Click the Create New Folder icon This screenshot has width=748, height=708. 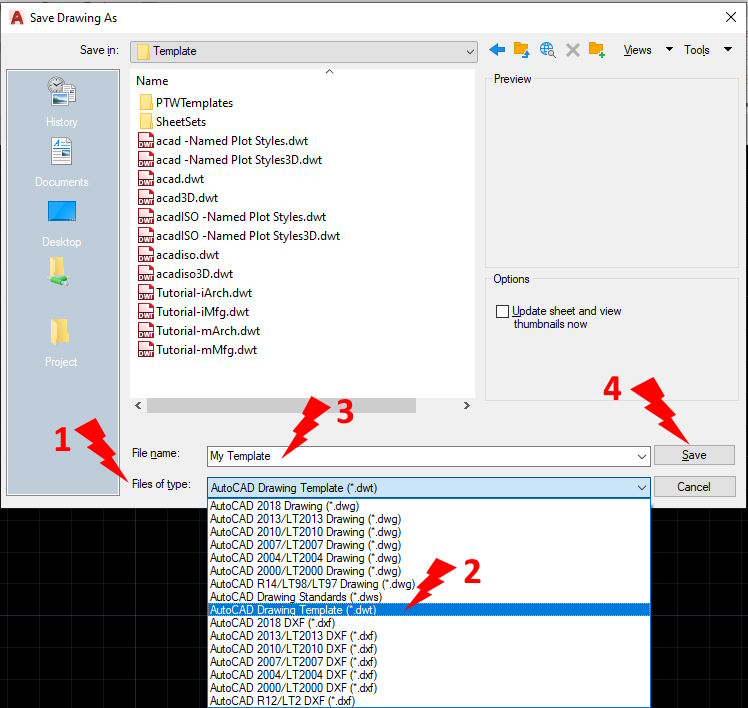(x=597, y=50)
